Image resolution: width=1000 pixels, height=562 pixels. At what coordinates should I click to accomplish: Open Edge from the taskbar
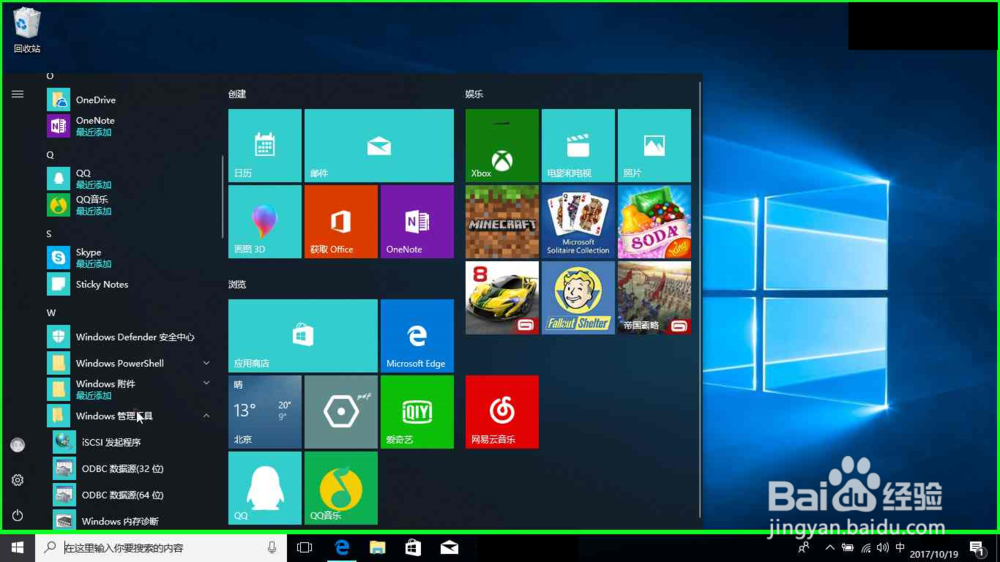tap(342, 547)
